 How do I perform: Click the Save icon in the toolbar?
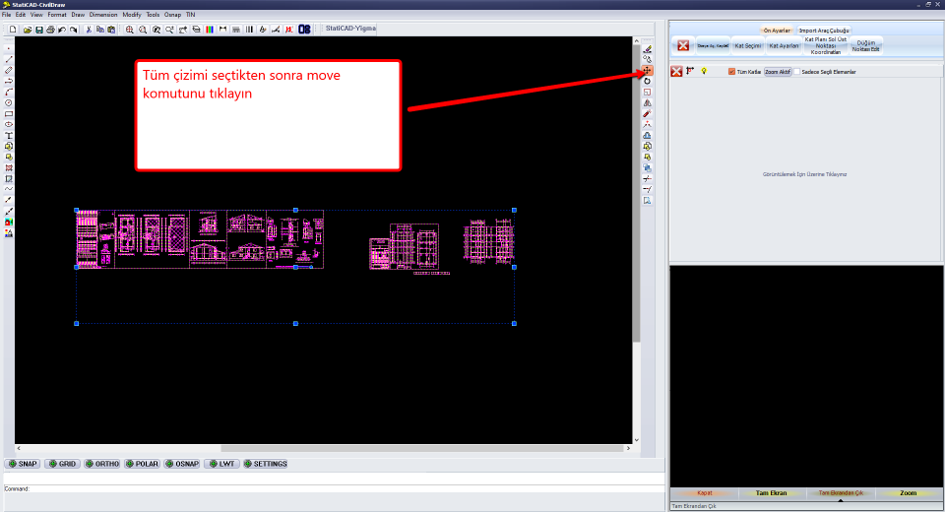(x=39, y=30)
